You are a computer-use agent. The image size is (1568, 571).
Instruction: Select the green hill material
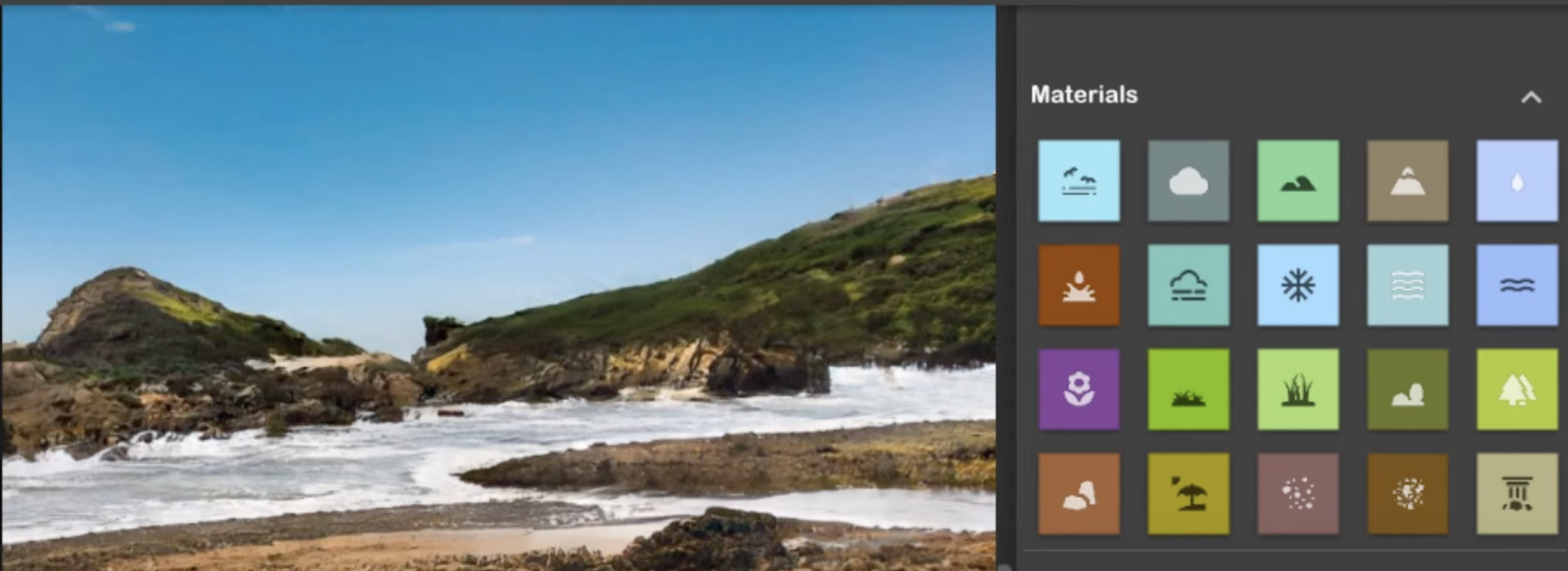[x=1297, y=181]
